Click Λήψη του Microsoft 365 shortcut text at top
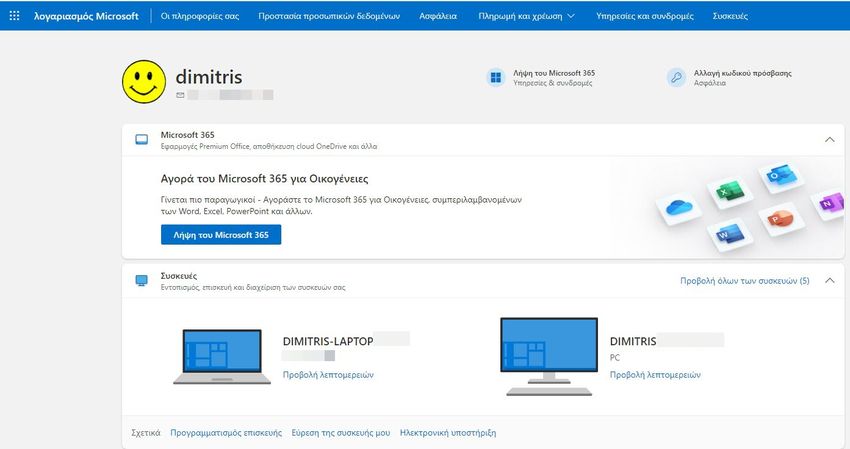Screen dimensions: 850x449 554,73
